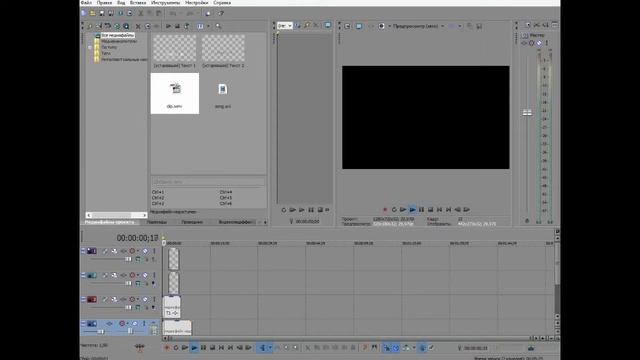The width and height of the screenshot is (640, 360).
Task: Toggle Mute on the Master bus
Action: [x=539, y=43]
